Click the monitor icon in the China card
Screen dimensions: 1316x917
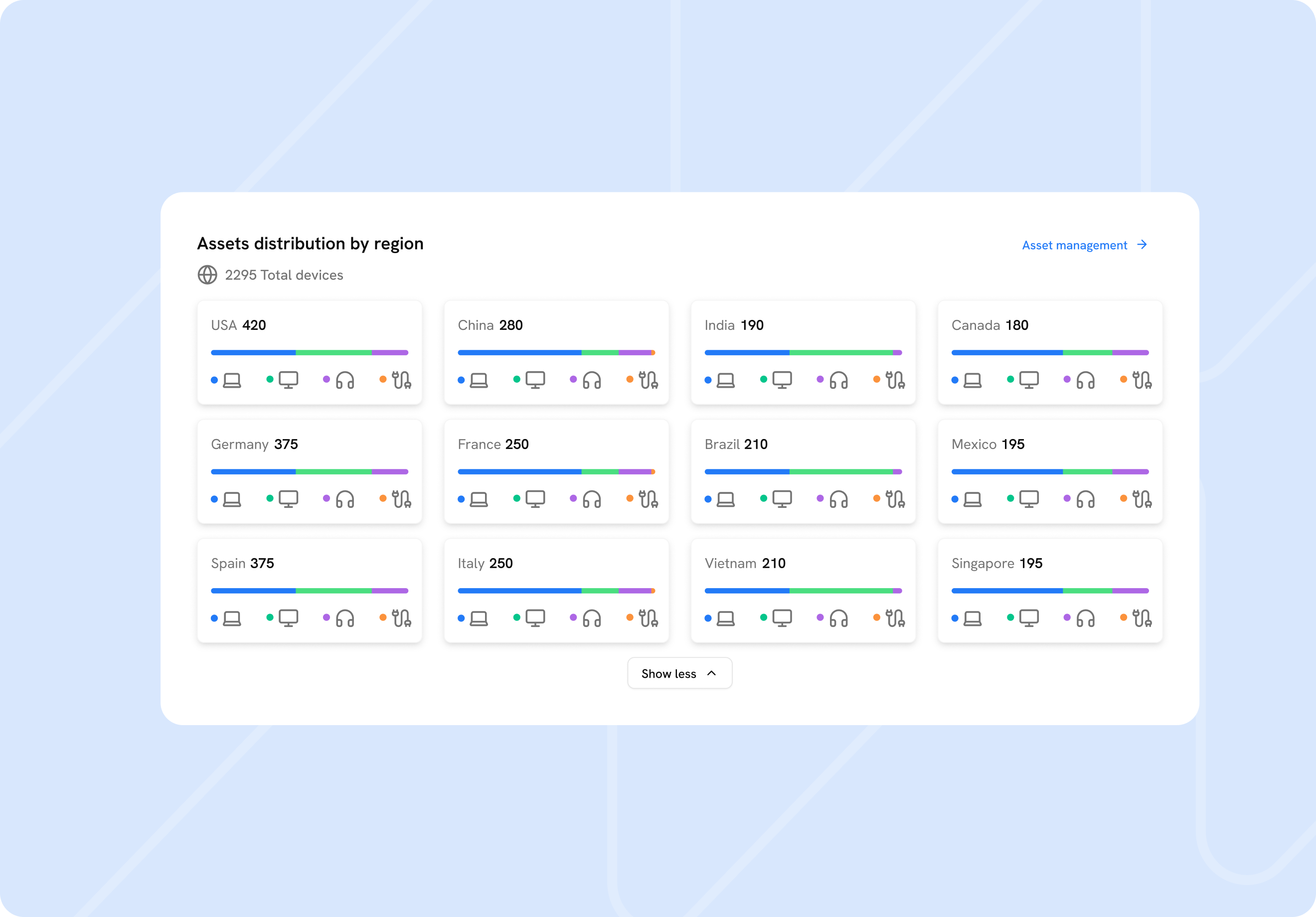coord(535,380)
